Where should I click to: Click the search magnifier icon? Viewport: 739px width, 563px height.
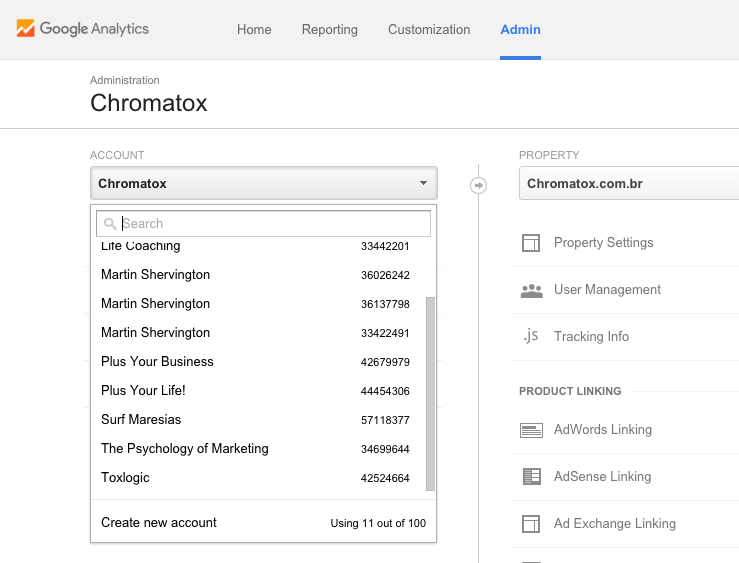(110, 224)
